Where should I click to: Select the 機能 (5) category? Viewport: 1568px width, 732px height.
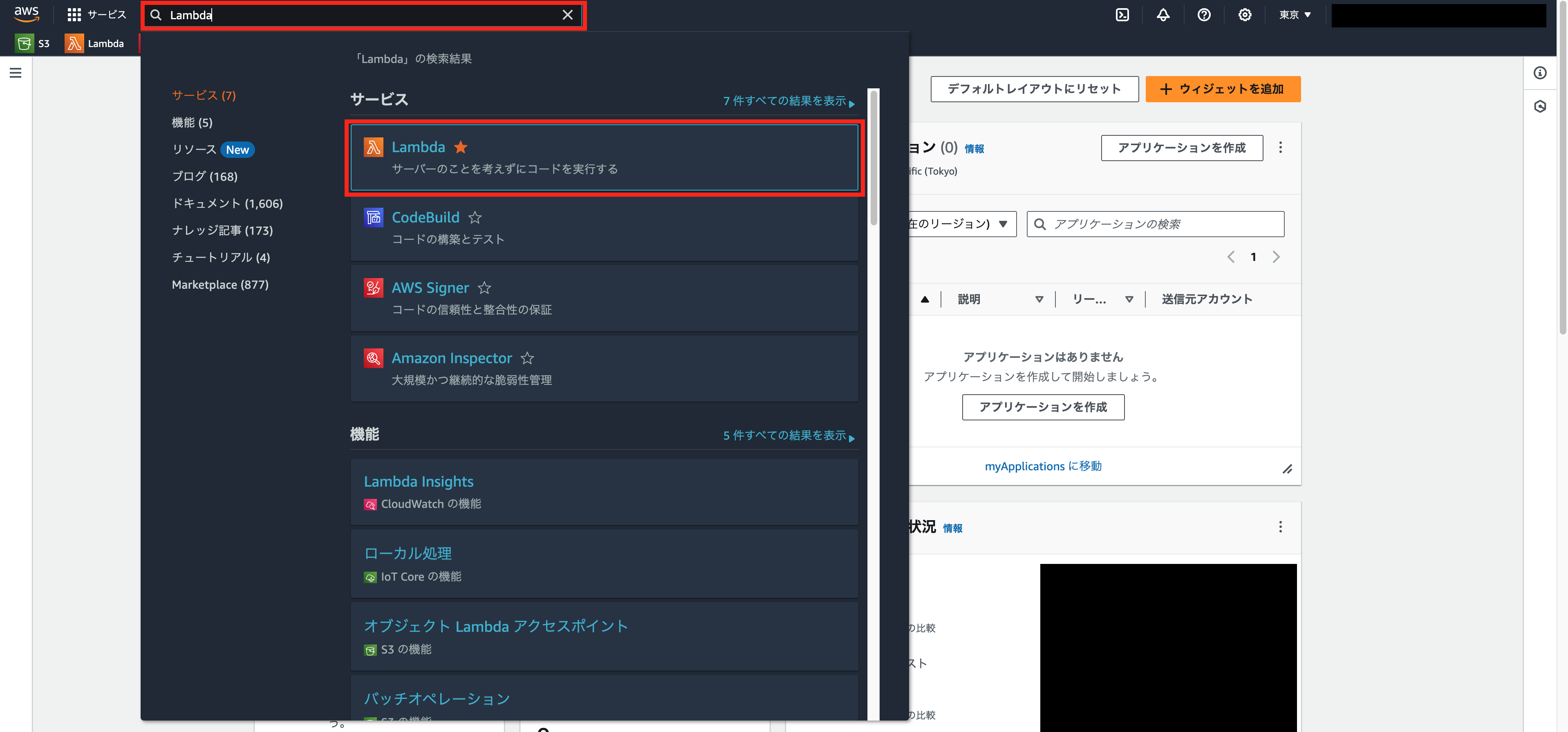tap(192, 122)
